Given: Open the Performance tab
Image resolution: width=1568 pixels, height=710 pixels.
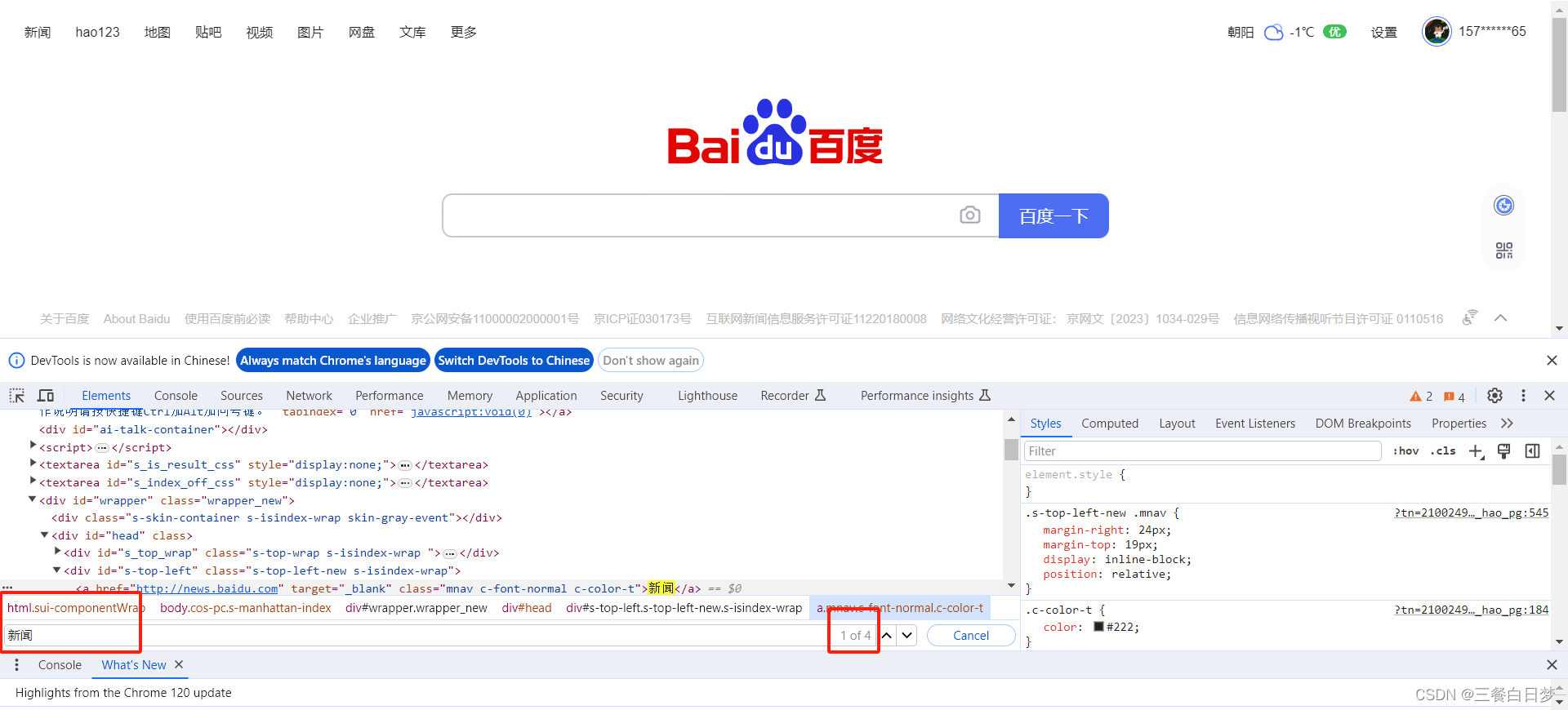Looking at the screenshot, I should click(x=390, y=396).
